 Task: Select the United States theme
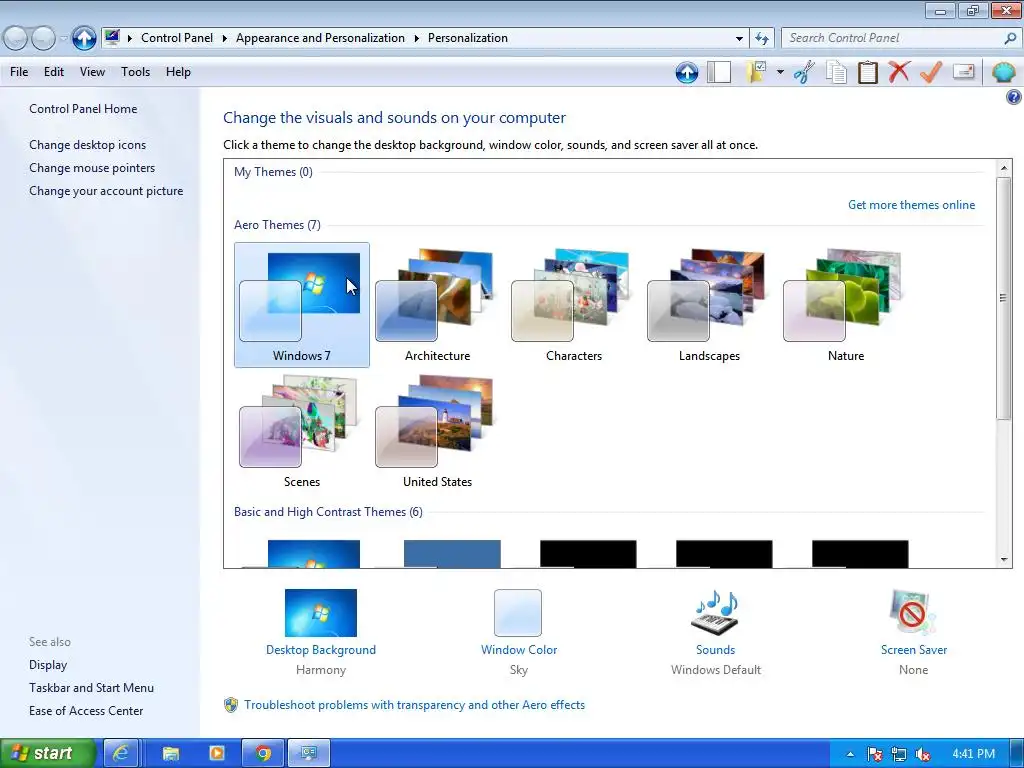click(438, 431)
